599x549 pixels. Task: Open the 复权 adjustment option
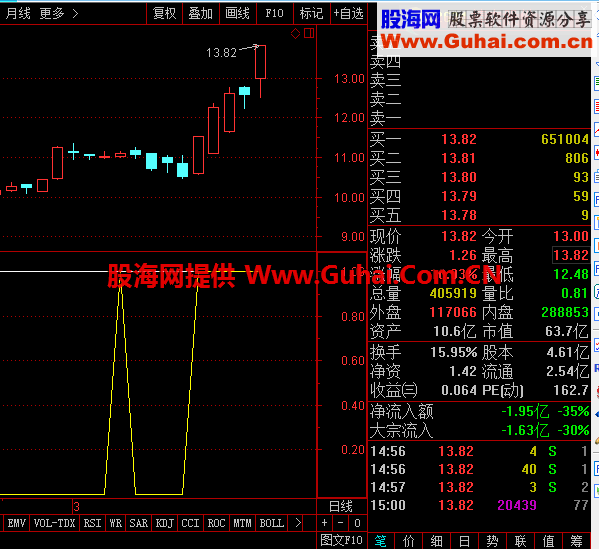click(165, 14)
